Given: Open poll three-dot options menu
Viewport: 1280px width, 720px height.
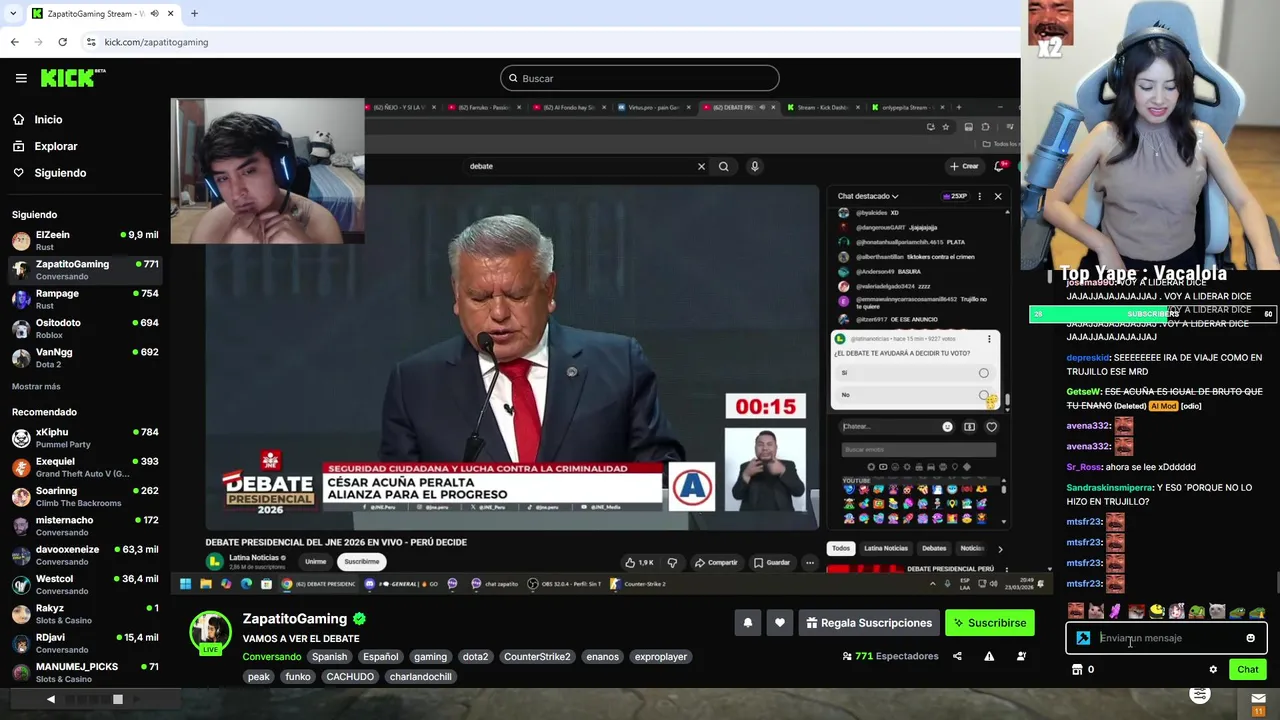Looking at the screenshot, I should pyautogui.click(x=989, y=339).
